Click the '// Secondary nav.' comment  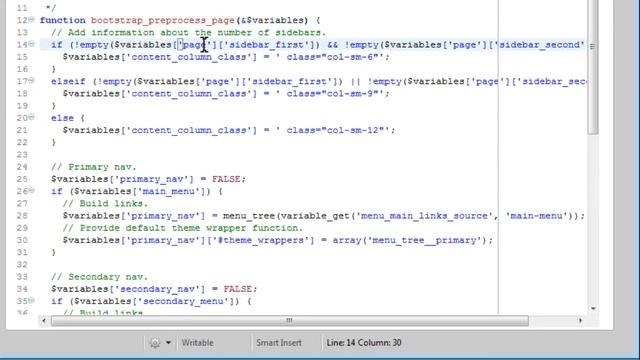(x=100, y=277)
